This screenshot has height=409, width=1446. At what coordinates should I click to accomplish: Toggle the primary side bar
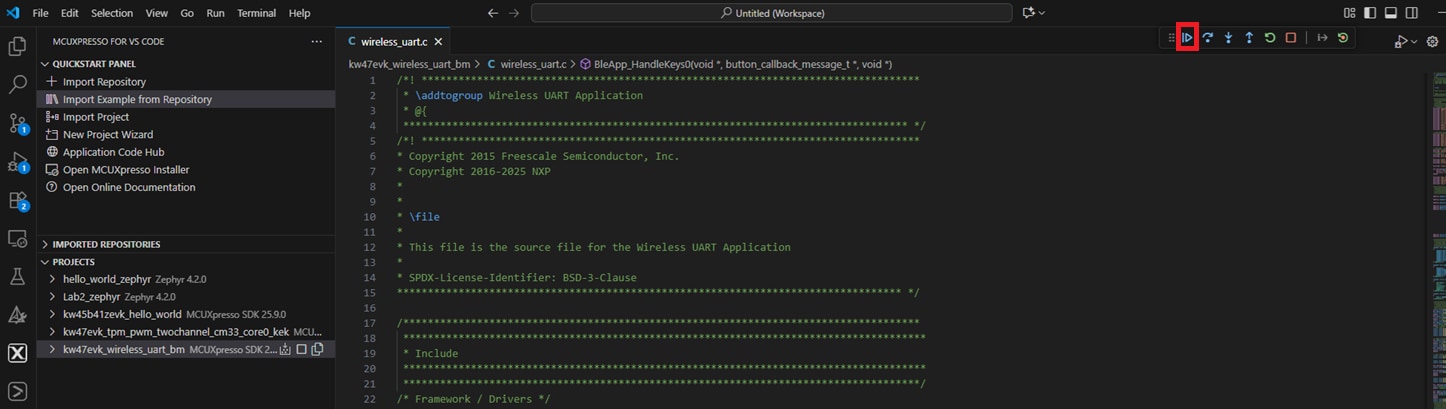pyautogui.click(x=1370, y=13)
